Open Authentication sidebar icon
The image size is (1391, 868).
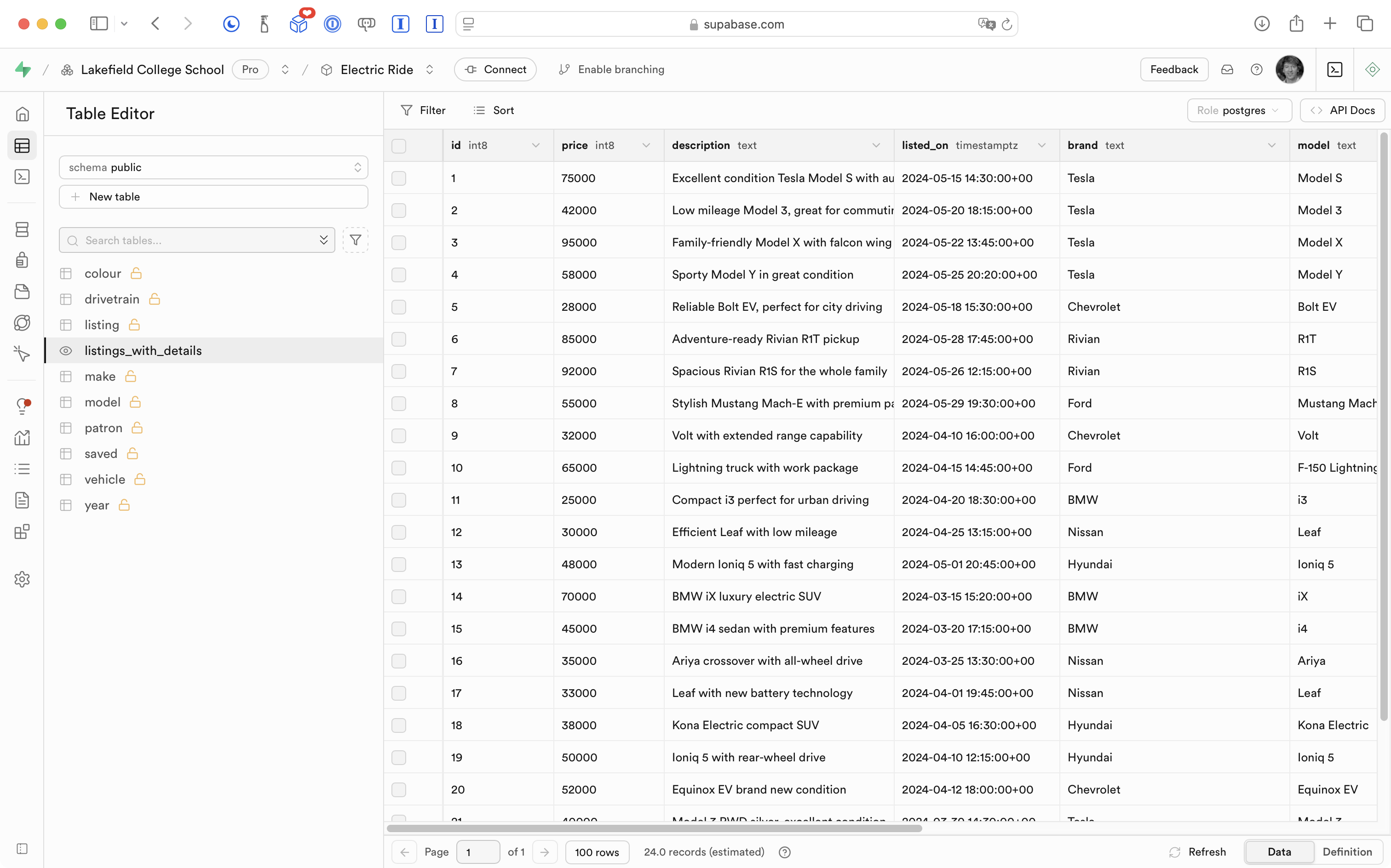tap(22, 260)
